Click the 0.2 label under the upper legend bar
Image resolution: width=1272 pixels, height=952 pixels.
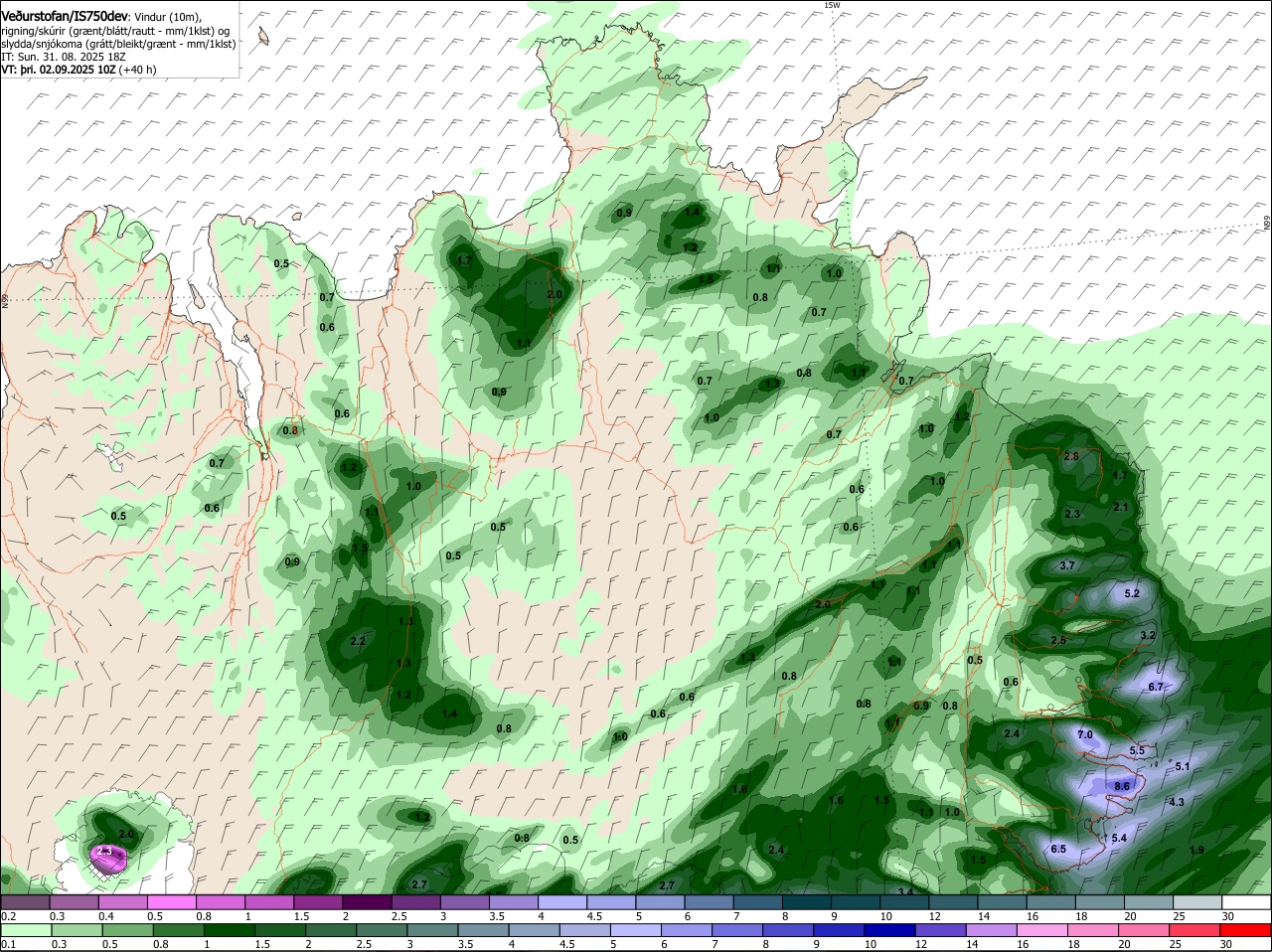[8, 916]
